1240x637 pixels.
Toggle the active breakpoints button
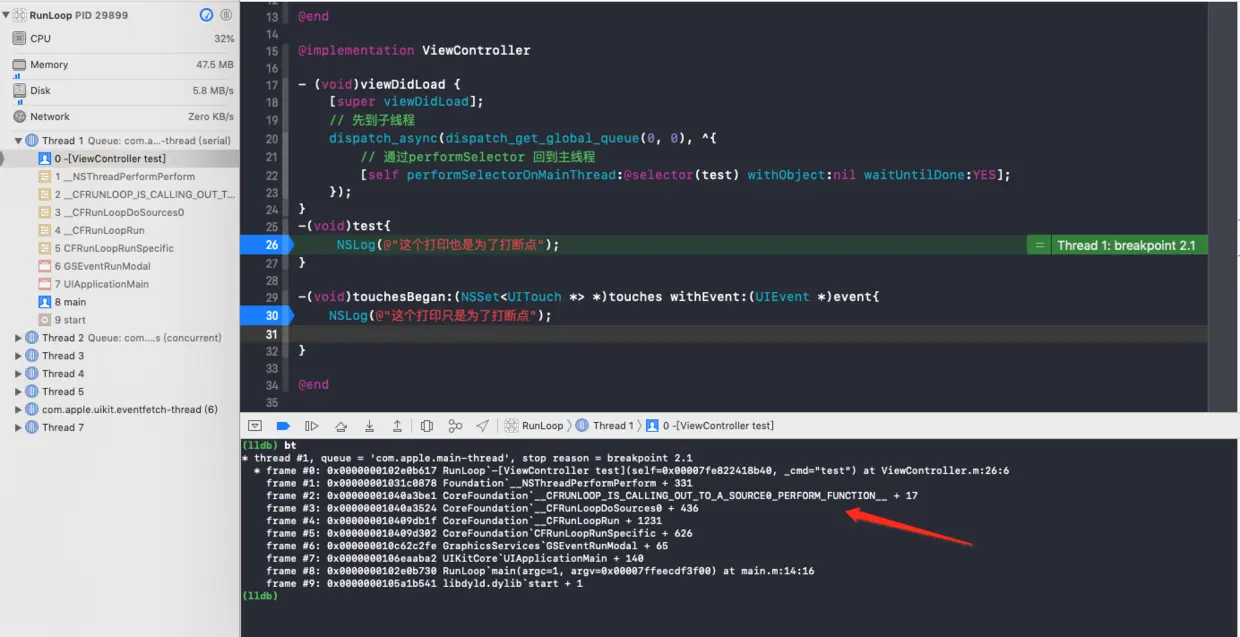point(283,426)
